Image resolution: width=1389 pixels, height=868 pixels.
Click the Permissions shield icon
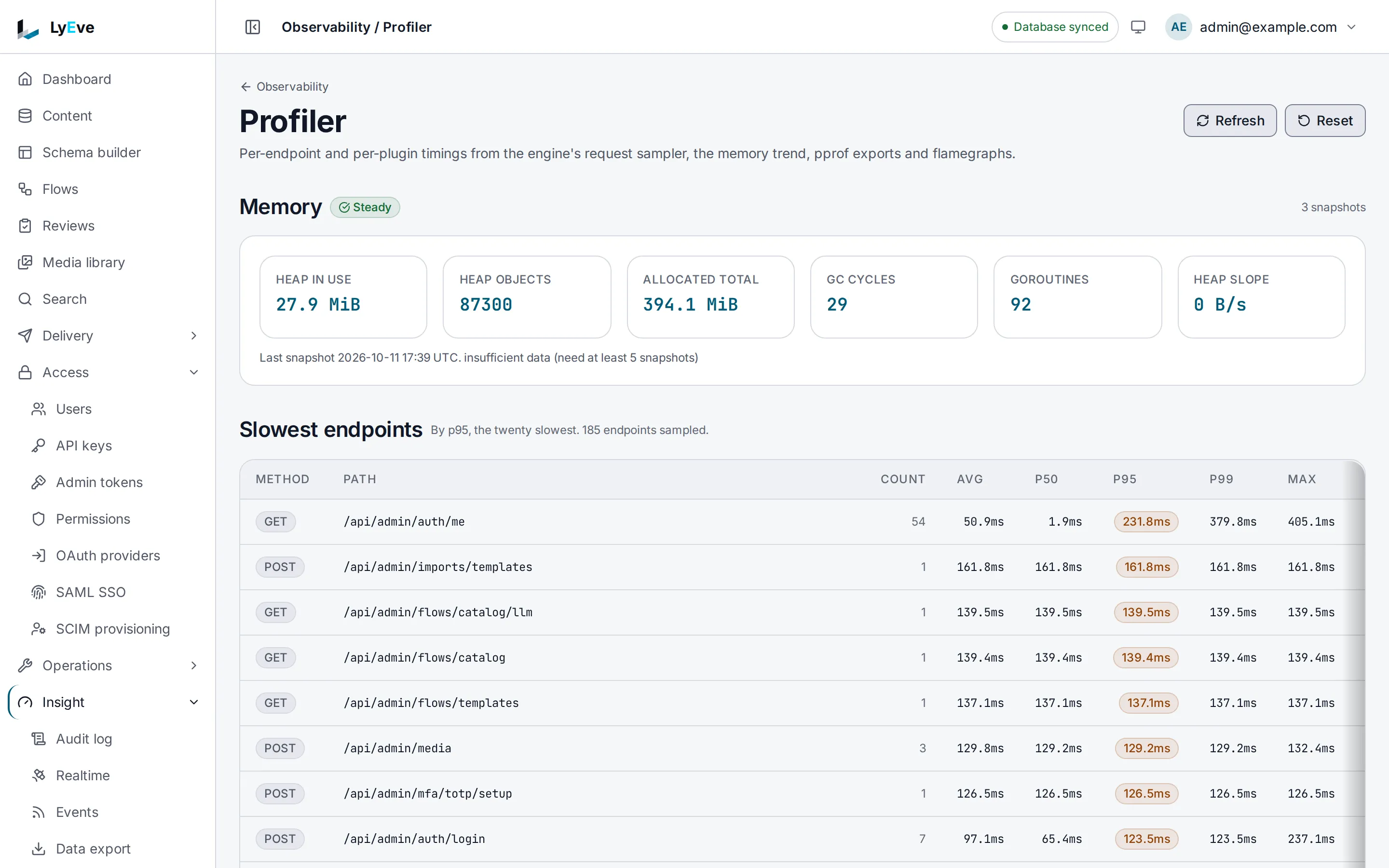coord(39,519)
